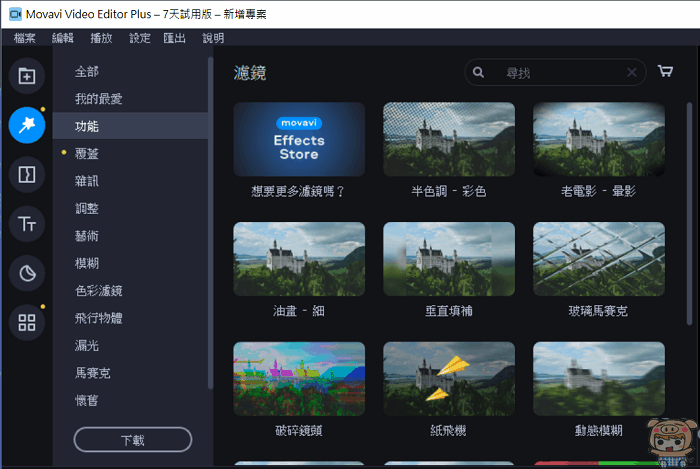700x469 pixels.
Task: Select the 功能 category
Action: 130,126
